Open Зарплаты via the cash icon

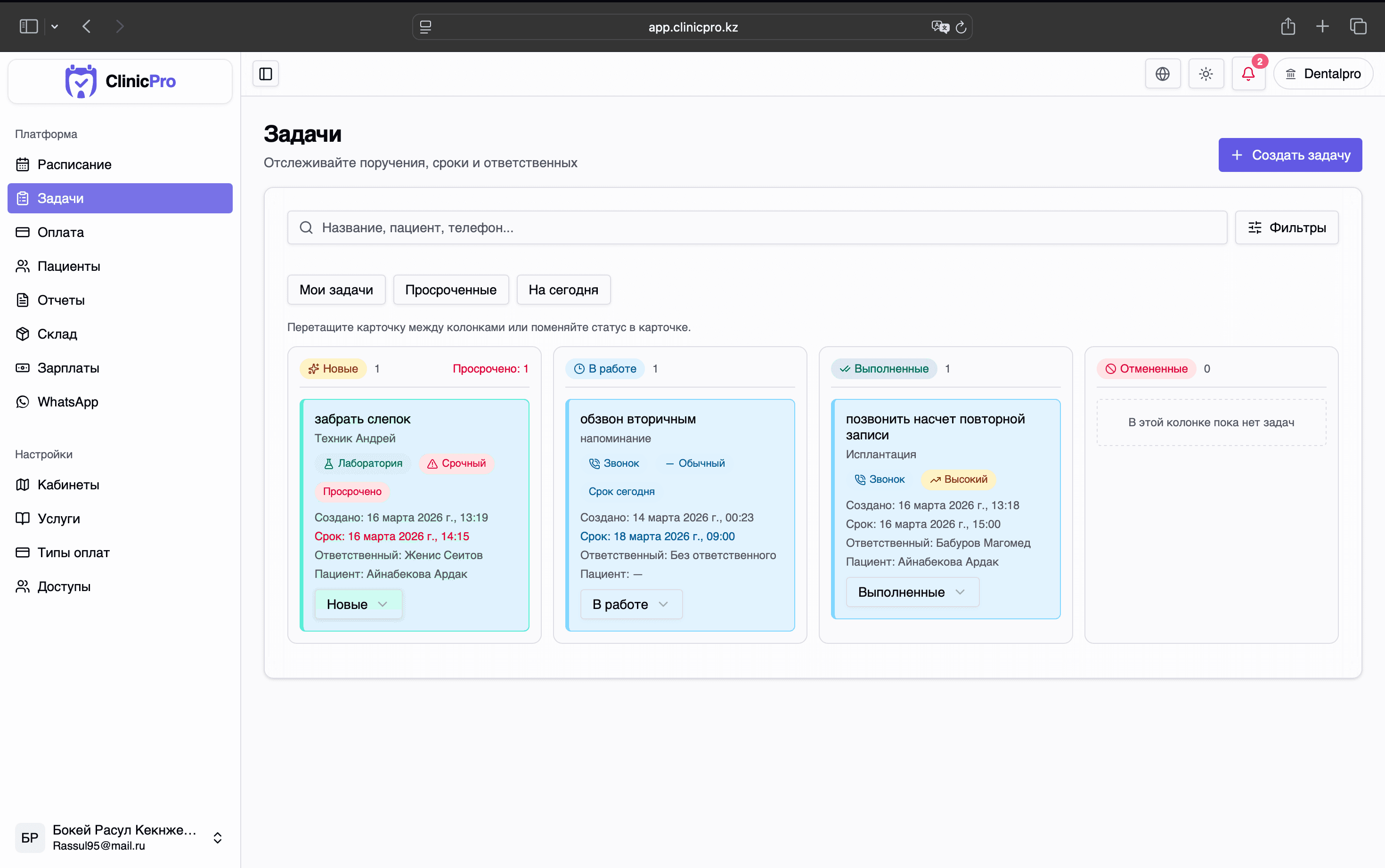click(x=68, y=367)
